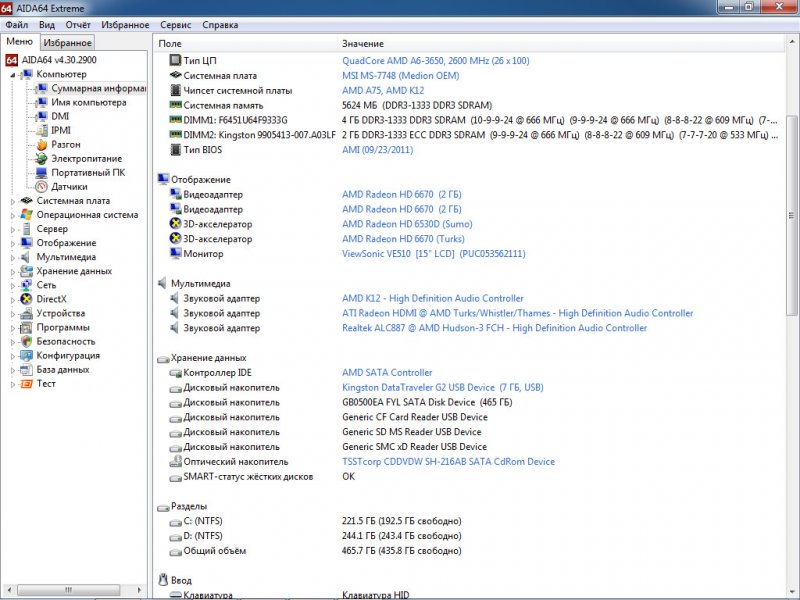The image size is (800, 600).
Task: Switch to the Избранное tab
Action: (x=67, y=42)
